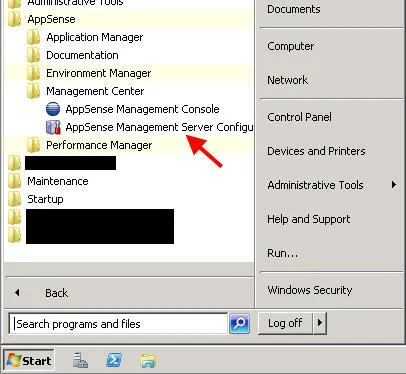Open Server Manager from the taskbar

coord(80,360)
